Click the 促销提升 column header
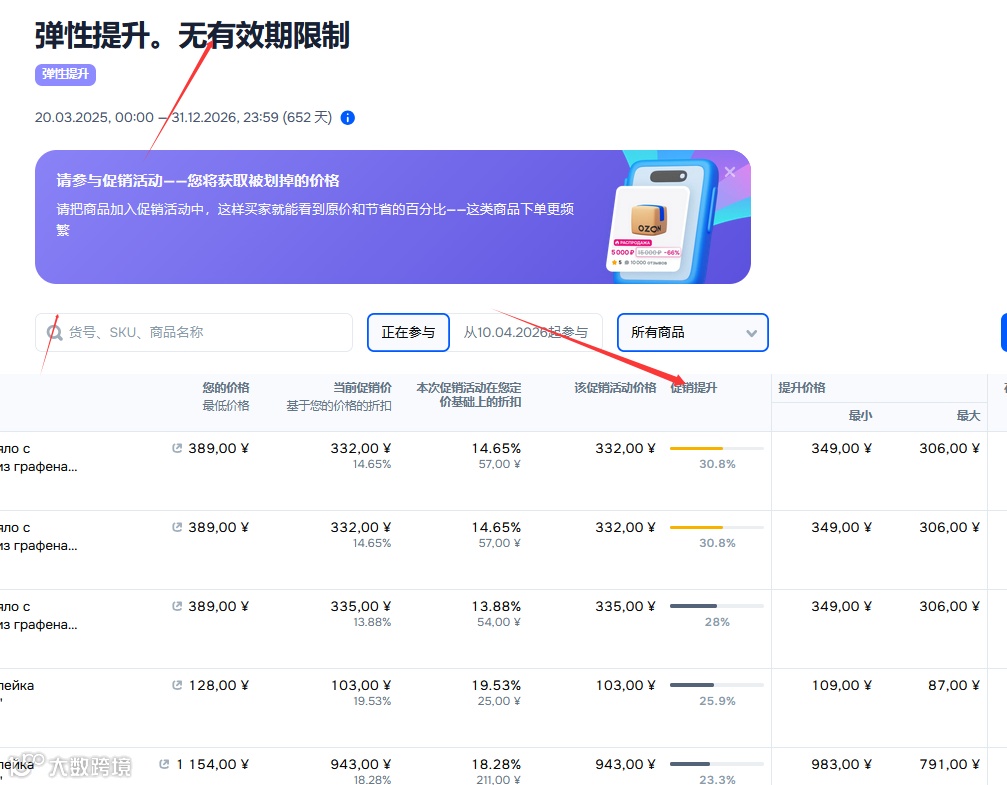The image size is (1007, 785). pyautogui.click(x=694, y=387)
